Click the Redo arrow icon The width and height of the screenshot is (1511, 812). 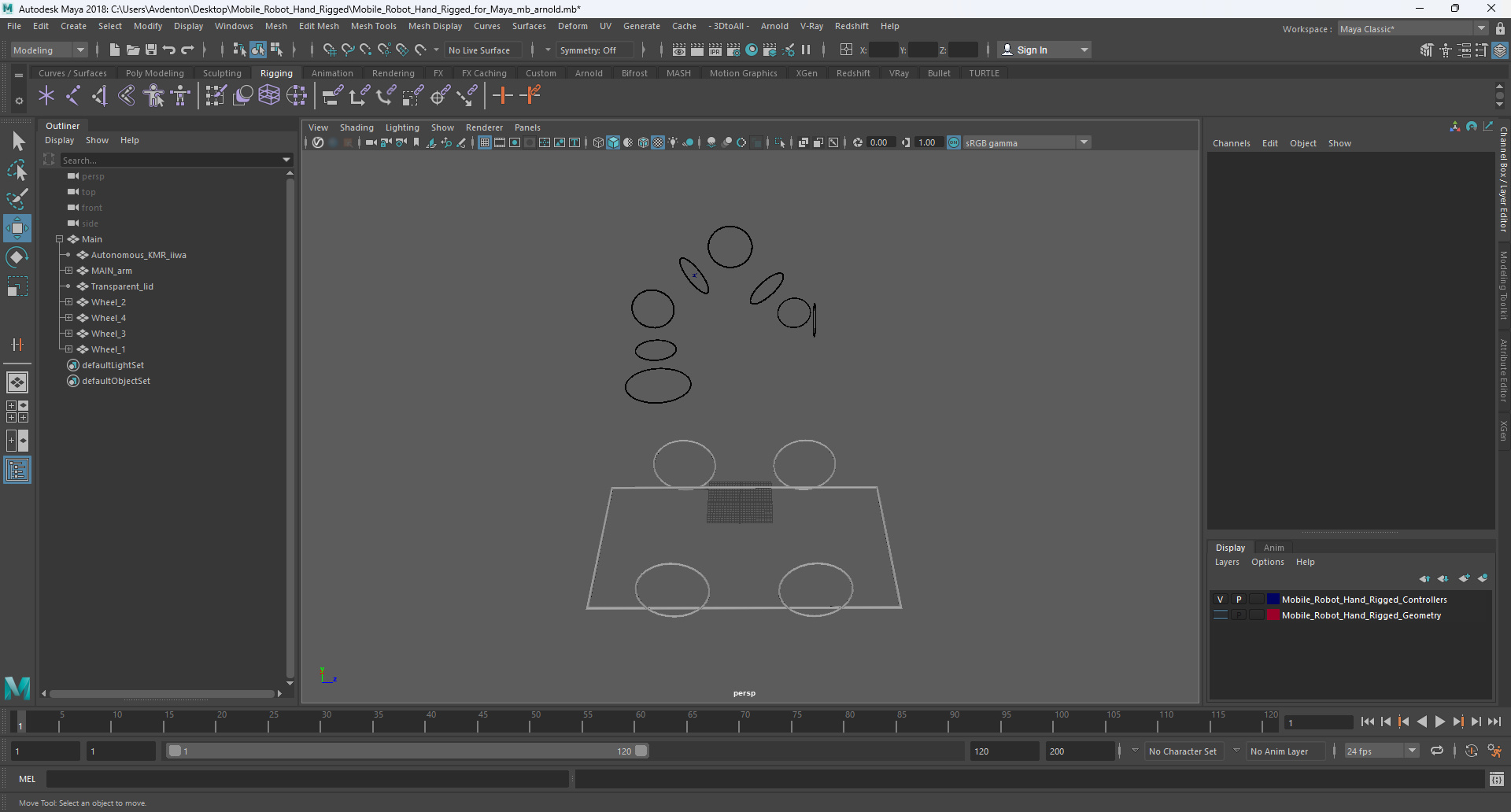click(187, 50)
